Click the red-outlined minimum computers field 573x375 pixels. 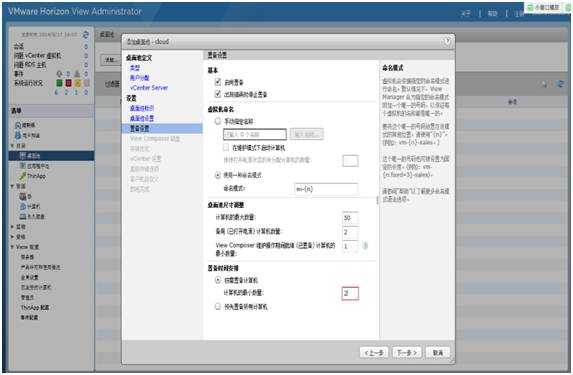pyautogui.click(x=350, y=293)
